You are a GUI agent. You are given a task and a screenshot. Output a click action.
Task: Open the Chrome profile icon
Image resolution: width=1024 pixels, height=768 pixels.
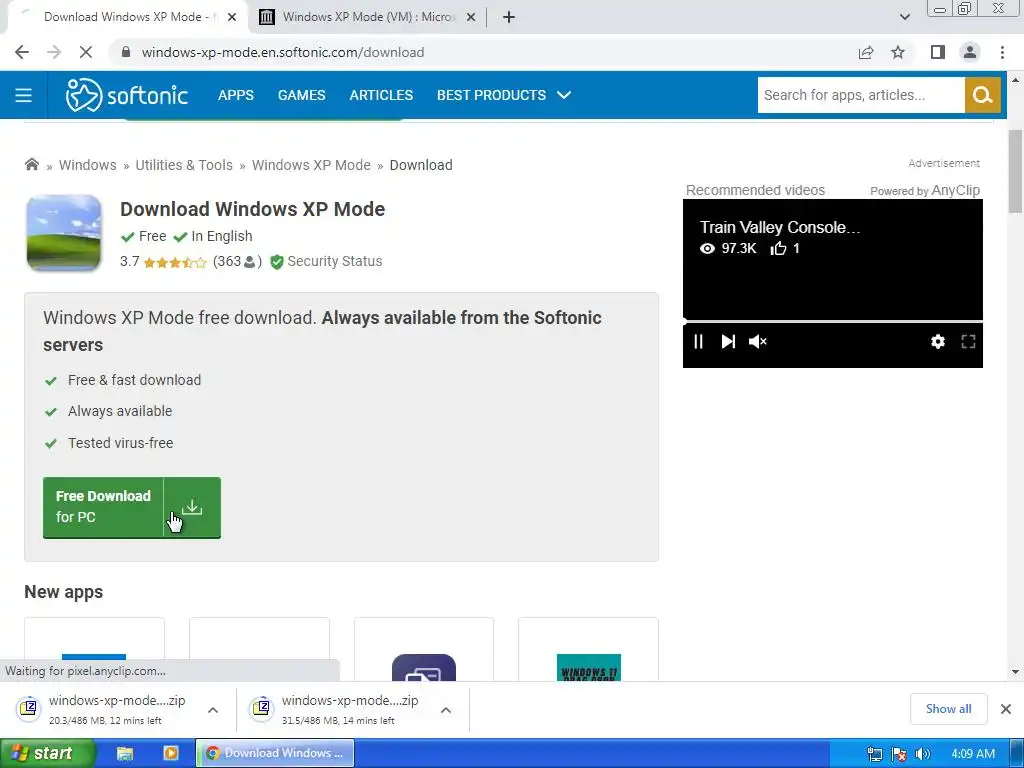click(x=970, y=52)
